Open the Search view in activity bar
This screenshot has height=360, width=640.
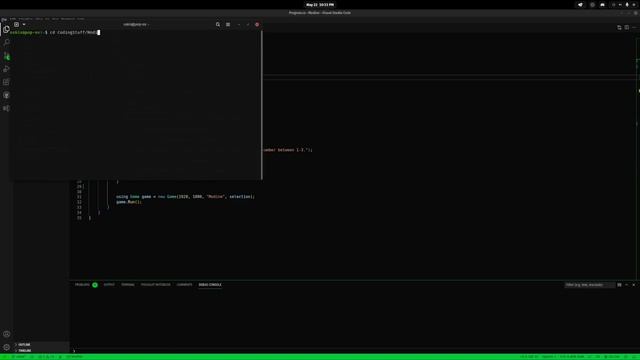tap(6, 42)
